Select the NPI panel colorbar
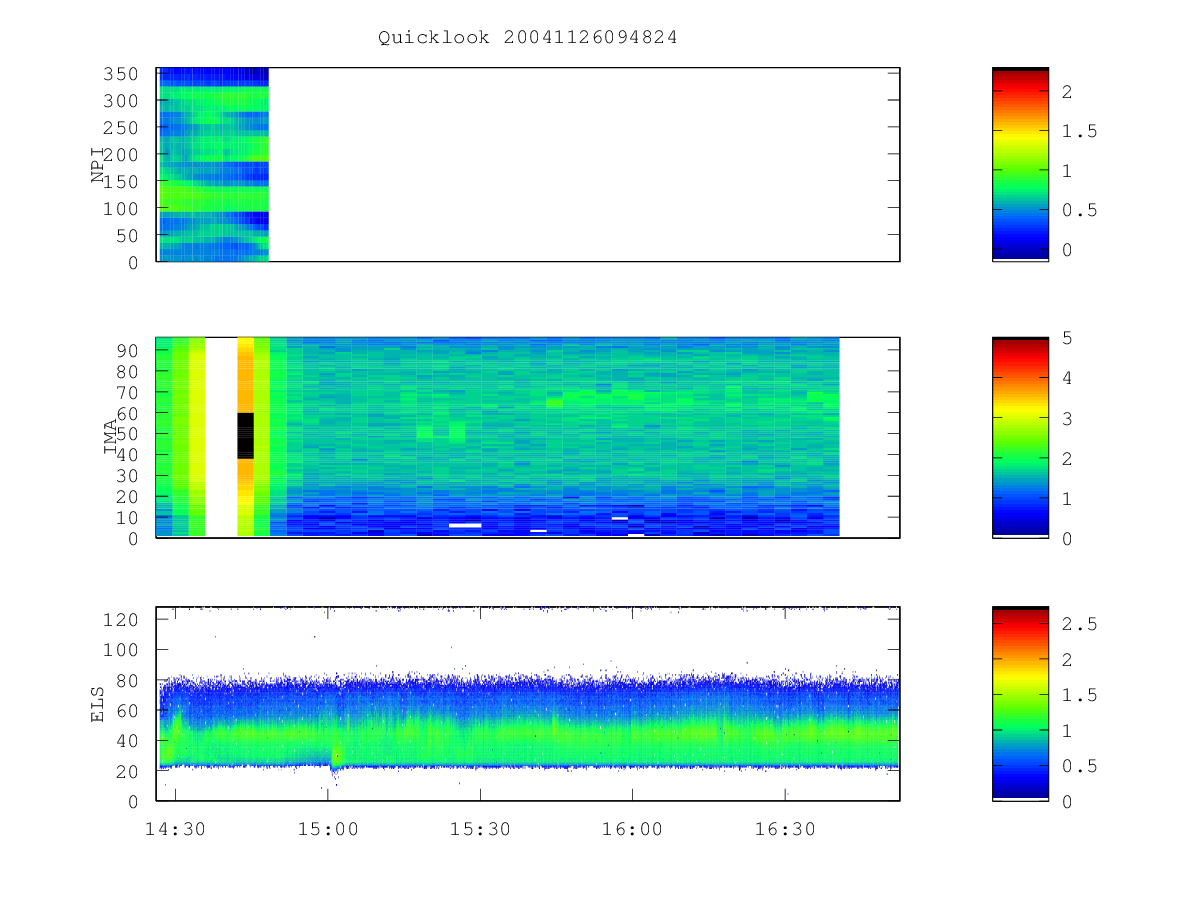The width and height of the screenshot is (1200, 900). coord(1020,164)
